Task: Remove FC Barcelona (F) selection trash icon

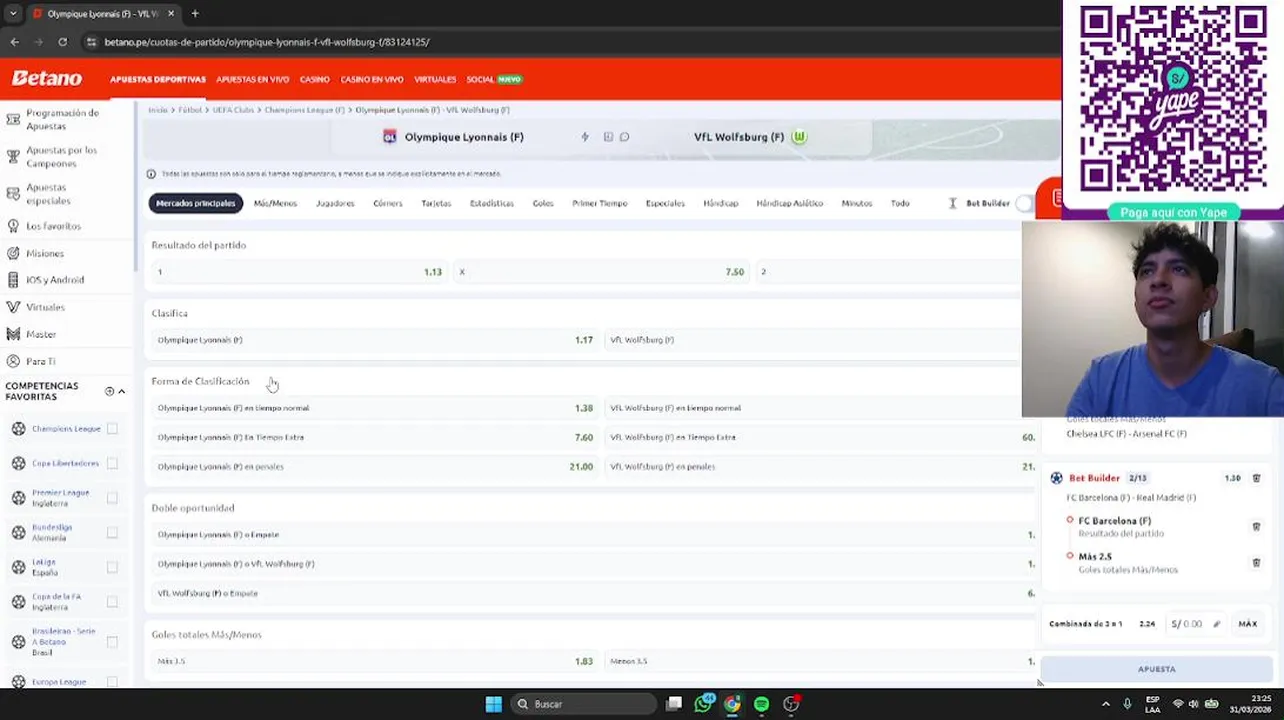Action: click(1256, 526)
